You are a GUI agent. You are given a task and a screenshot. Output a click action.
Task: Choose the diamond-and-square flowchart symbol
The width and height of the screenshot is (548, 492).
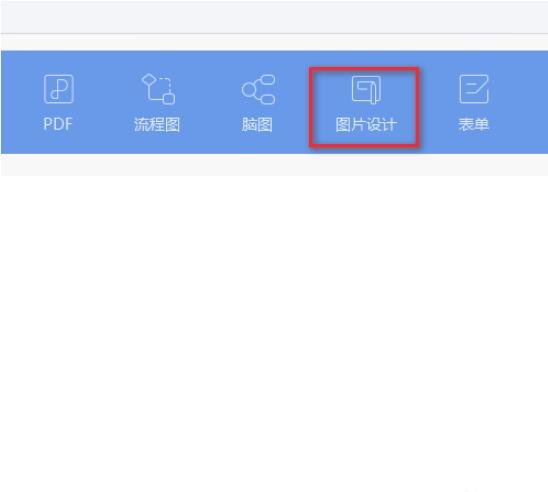(x=158, y=89)
